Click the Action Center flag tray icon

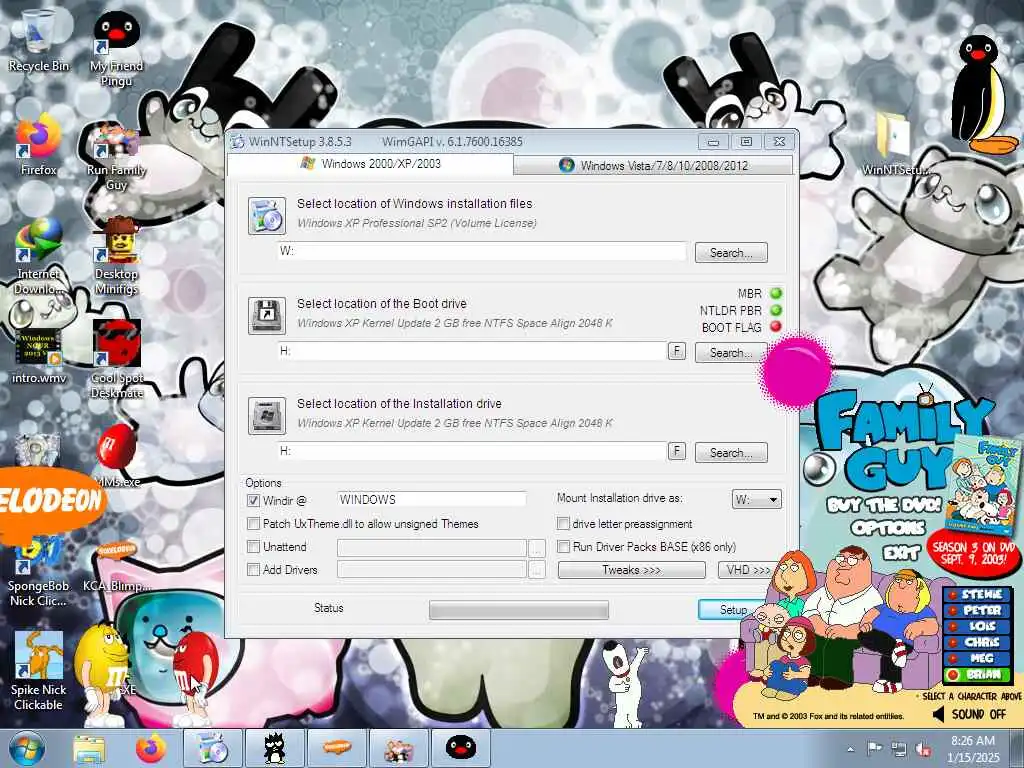pos(874,748)
